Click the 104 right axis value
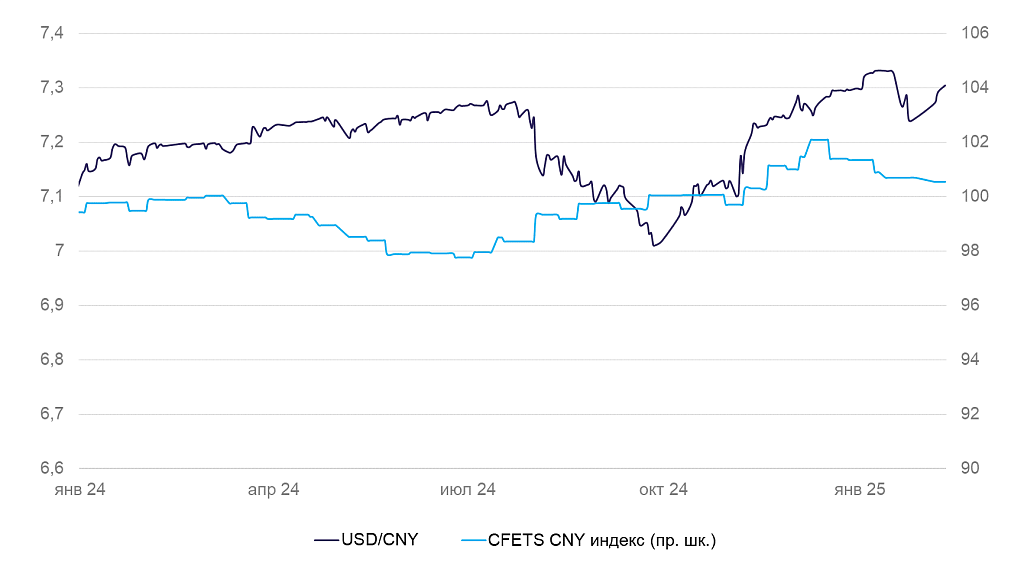Screen dimensions: 1024x566 pyautogui.click(x=974, y=88)
